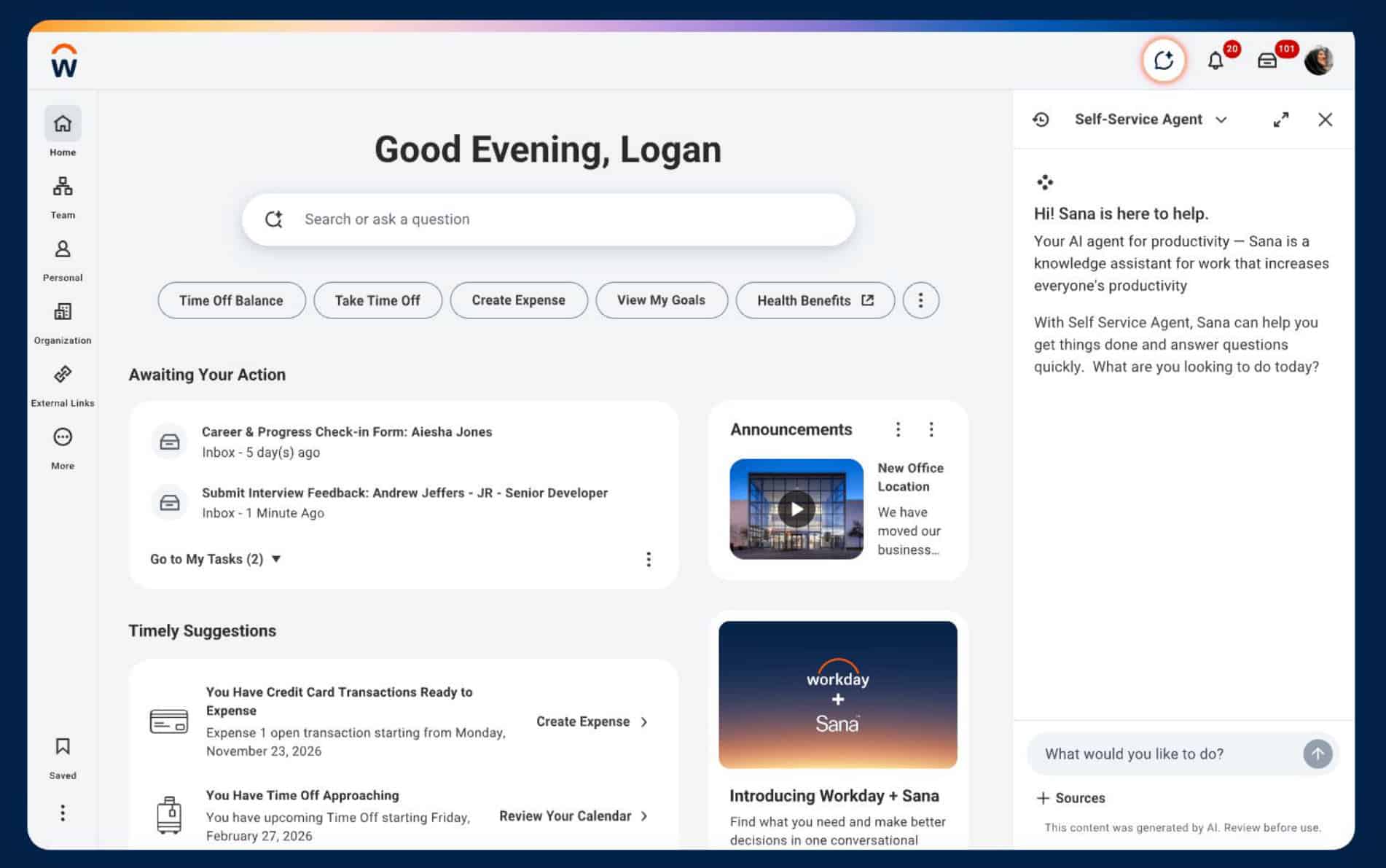This screenshot has width=1386, height=868.
Task: Play the New Office Location video
Action: (x=796, y=509)
